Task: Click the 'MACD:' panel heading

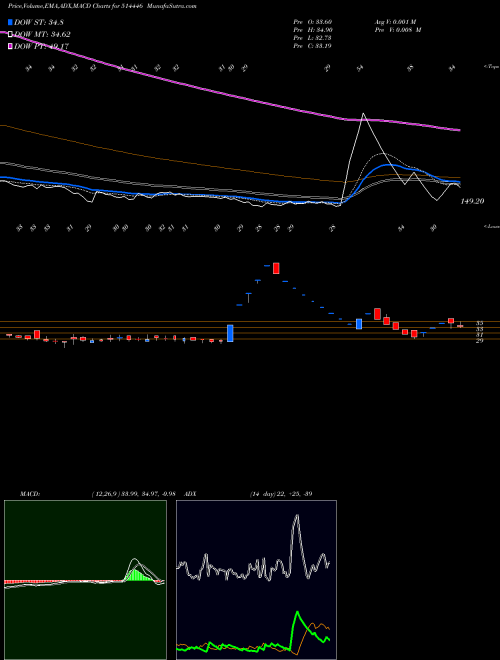Action: click(30, 494)
